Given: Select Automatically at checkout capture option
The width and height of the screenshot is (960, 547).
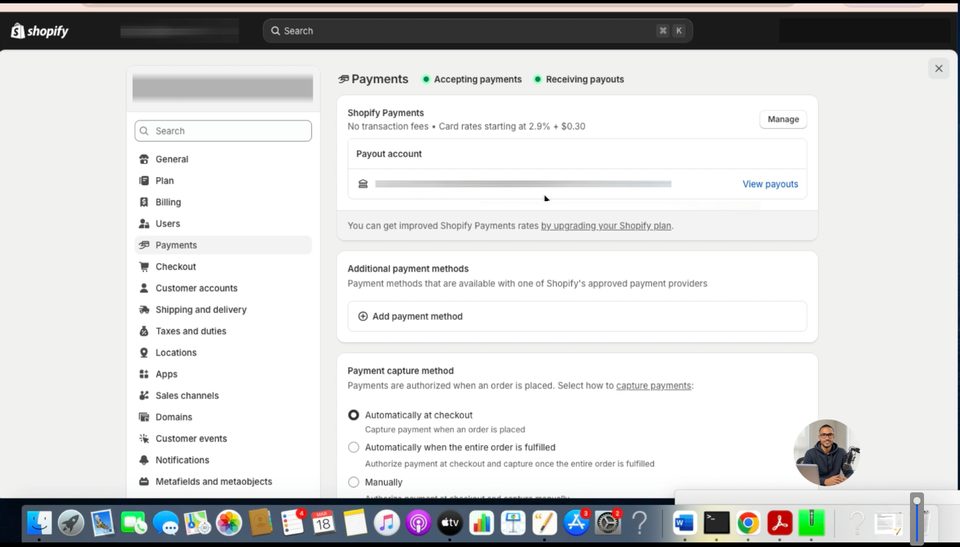Looking at the screenshot, I should [353, 415].
